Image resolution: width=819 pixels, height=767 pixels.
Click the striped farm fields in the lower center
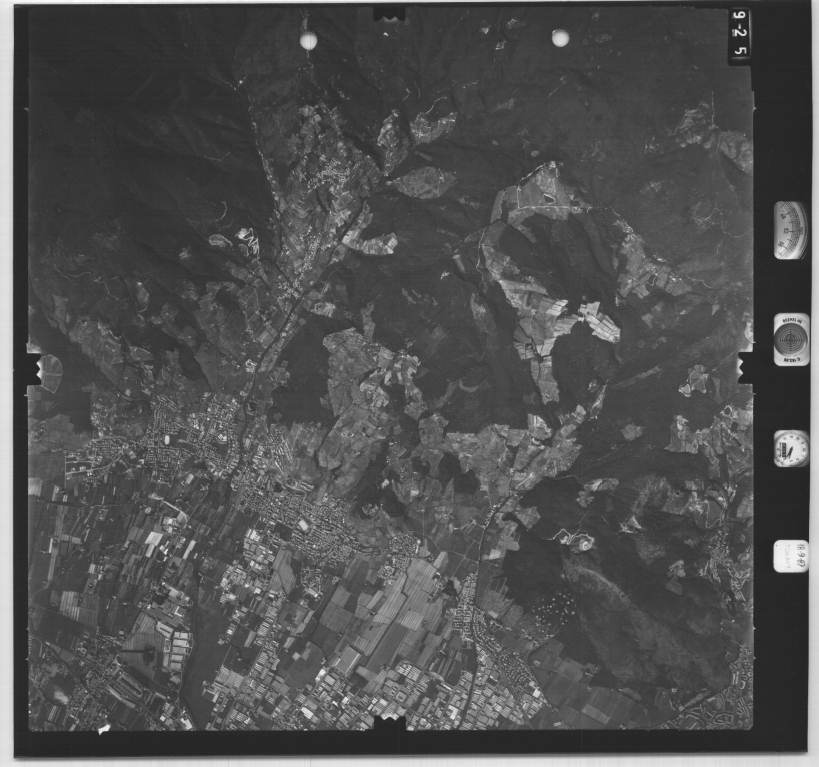390,610
